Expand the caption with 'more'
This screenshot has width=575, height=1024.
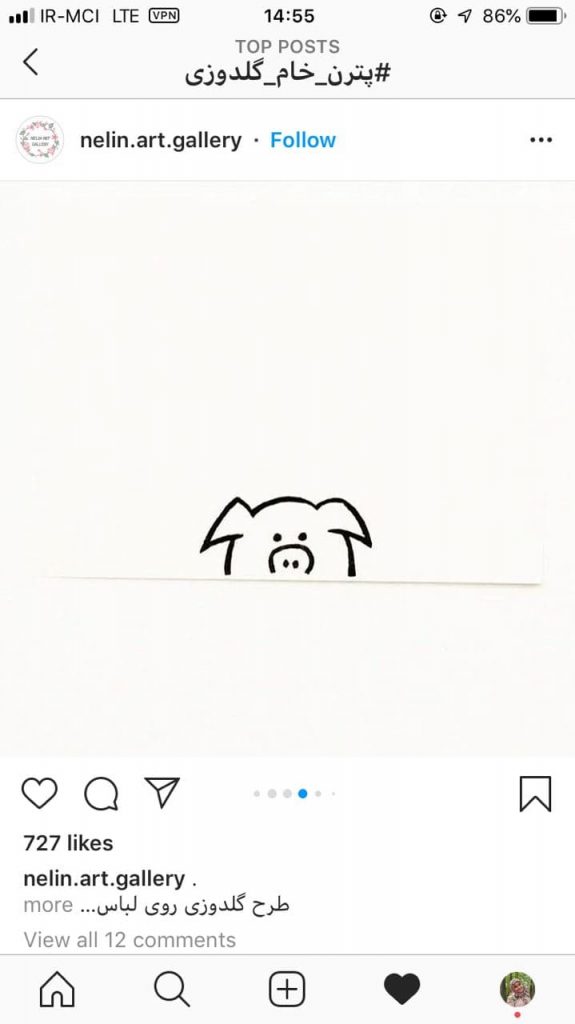[x=48, y=905]
